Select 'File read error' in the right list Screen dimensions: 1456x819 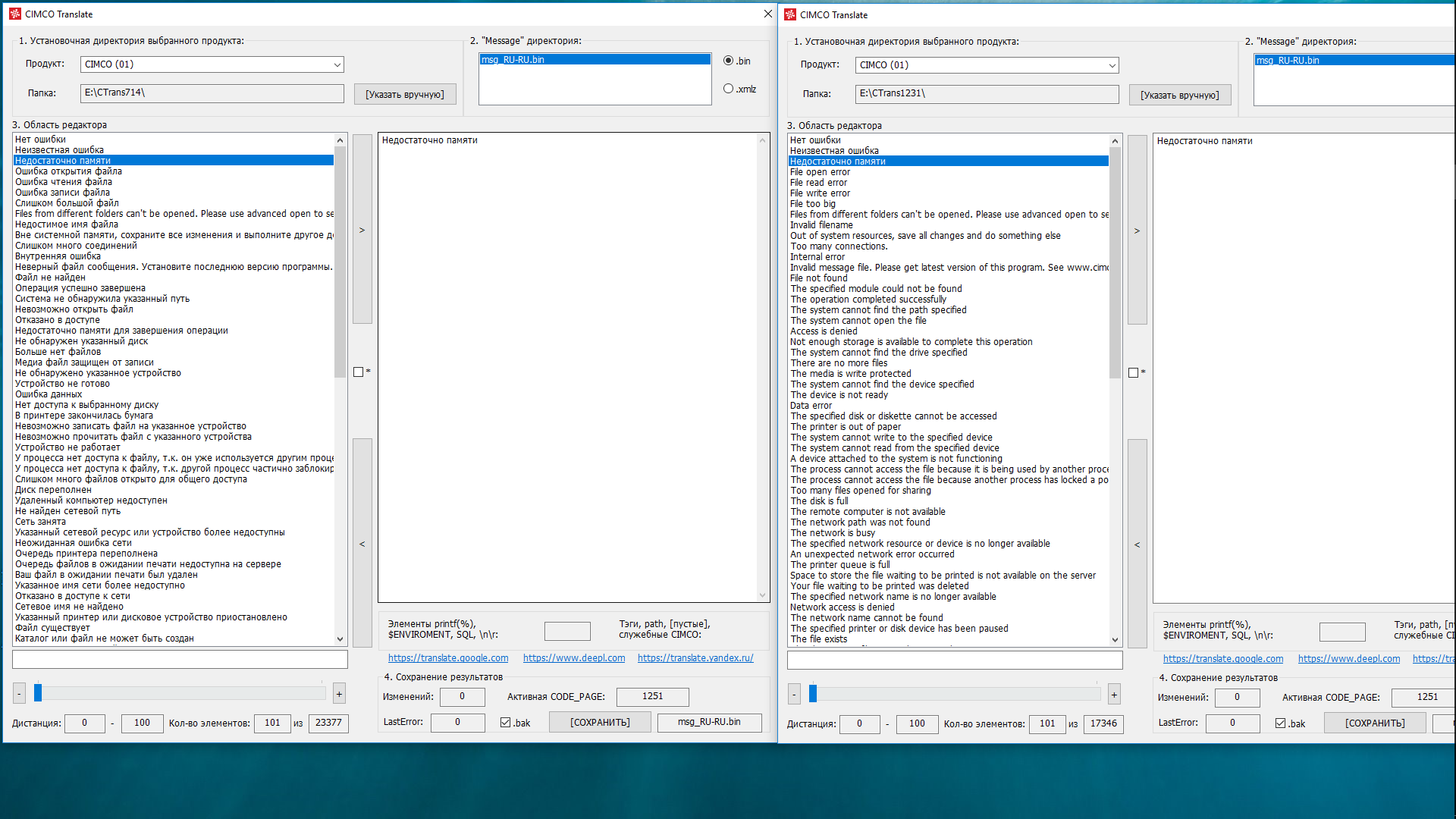click(818, 183)
